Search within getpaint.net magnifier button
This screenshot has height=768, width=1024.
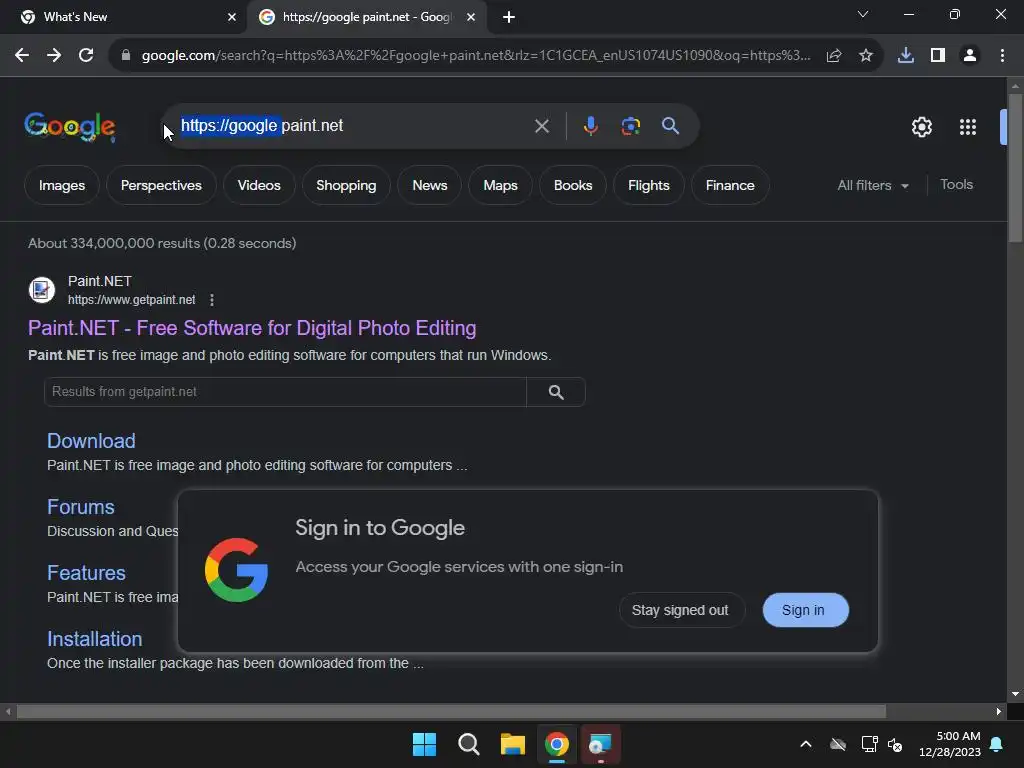pyautogui.click(x=556, y=392)
